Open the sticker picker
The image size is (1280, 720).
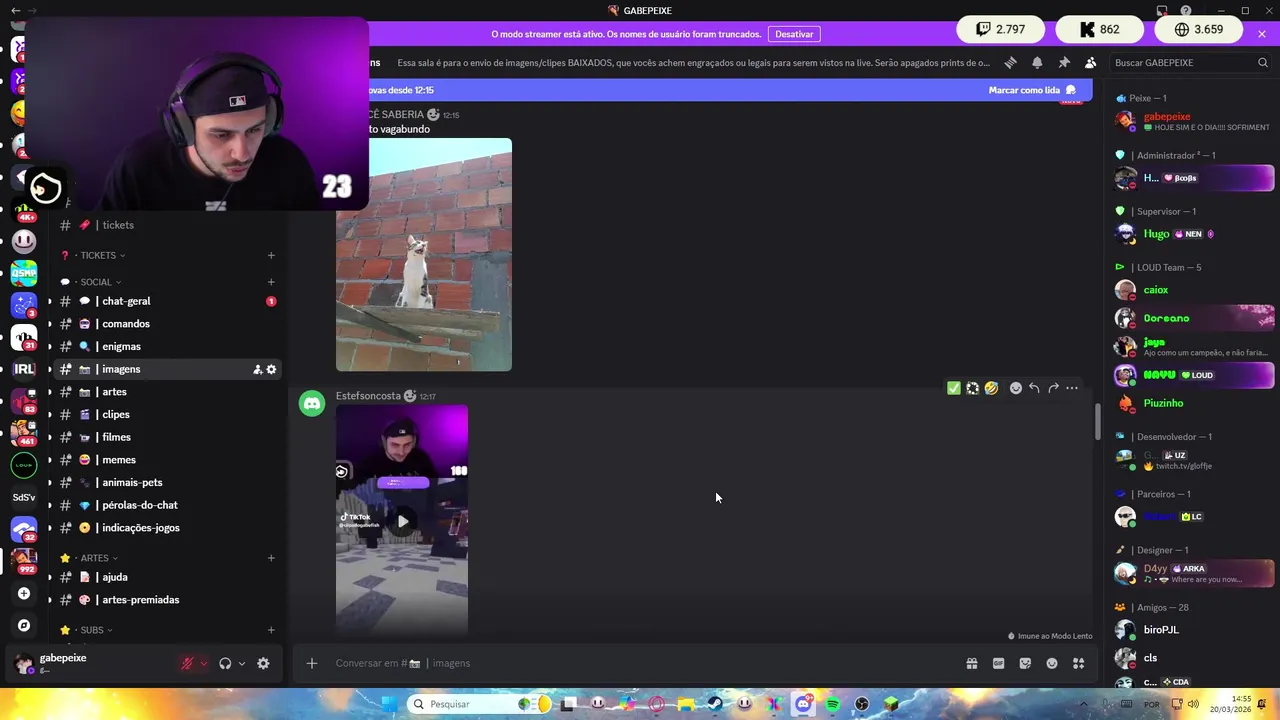(1025, 663)
